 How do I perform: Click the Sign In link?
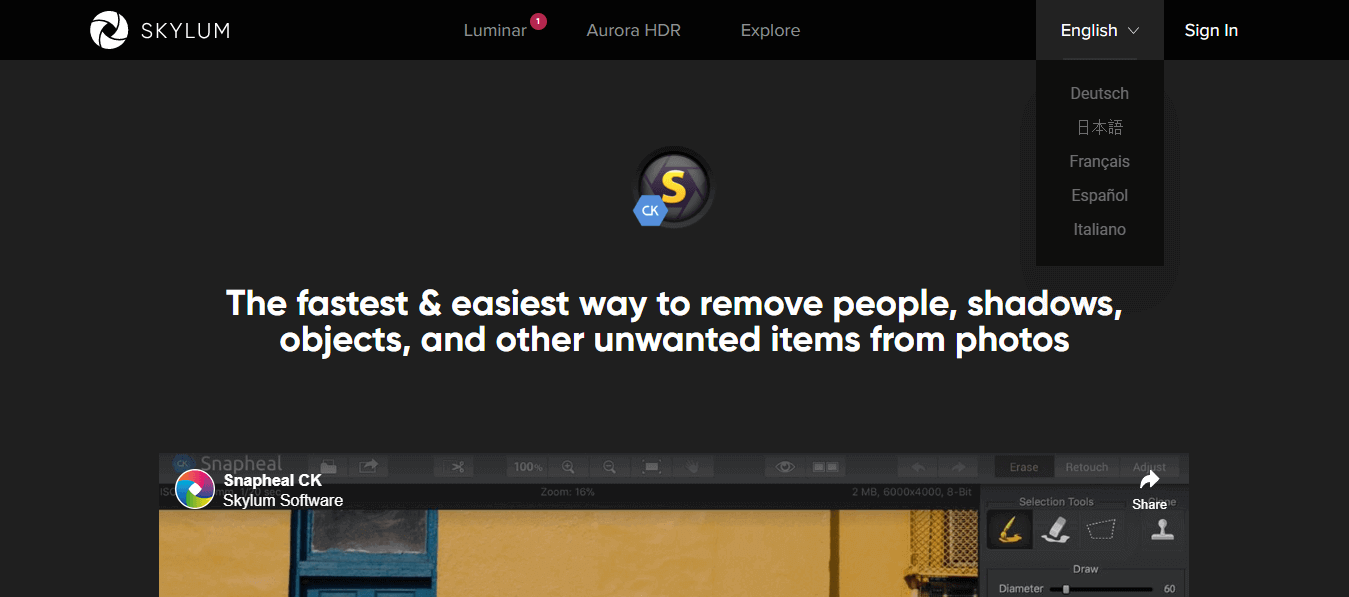click(x=1211, y=30)
